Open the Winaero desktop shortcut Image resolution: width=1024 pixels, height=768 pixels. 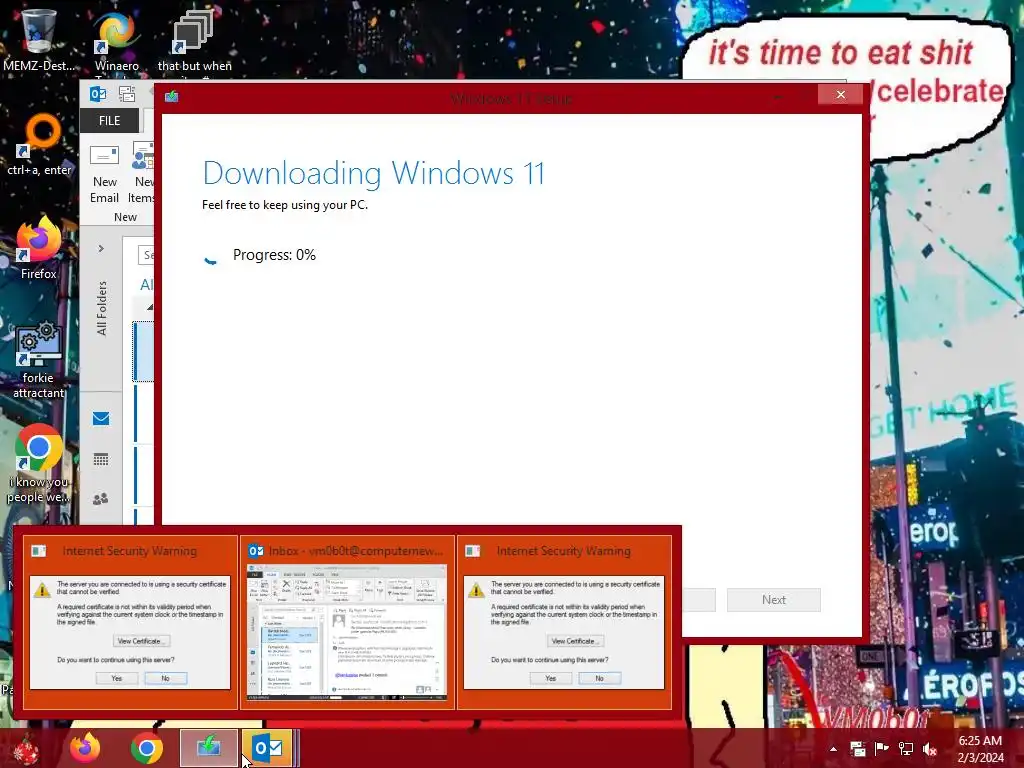tap(117, 39)
